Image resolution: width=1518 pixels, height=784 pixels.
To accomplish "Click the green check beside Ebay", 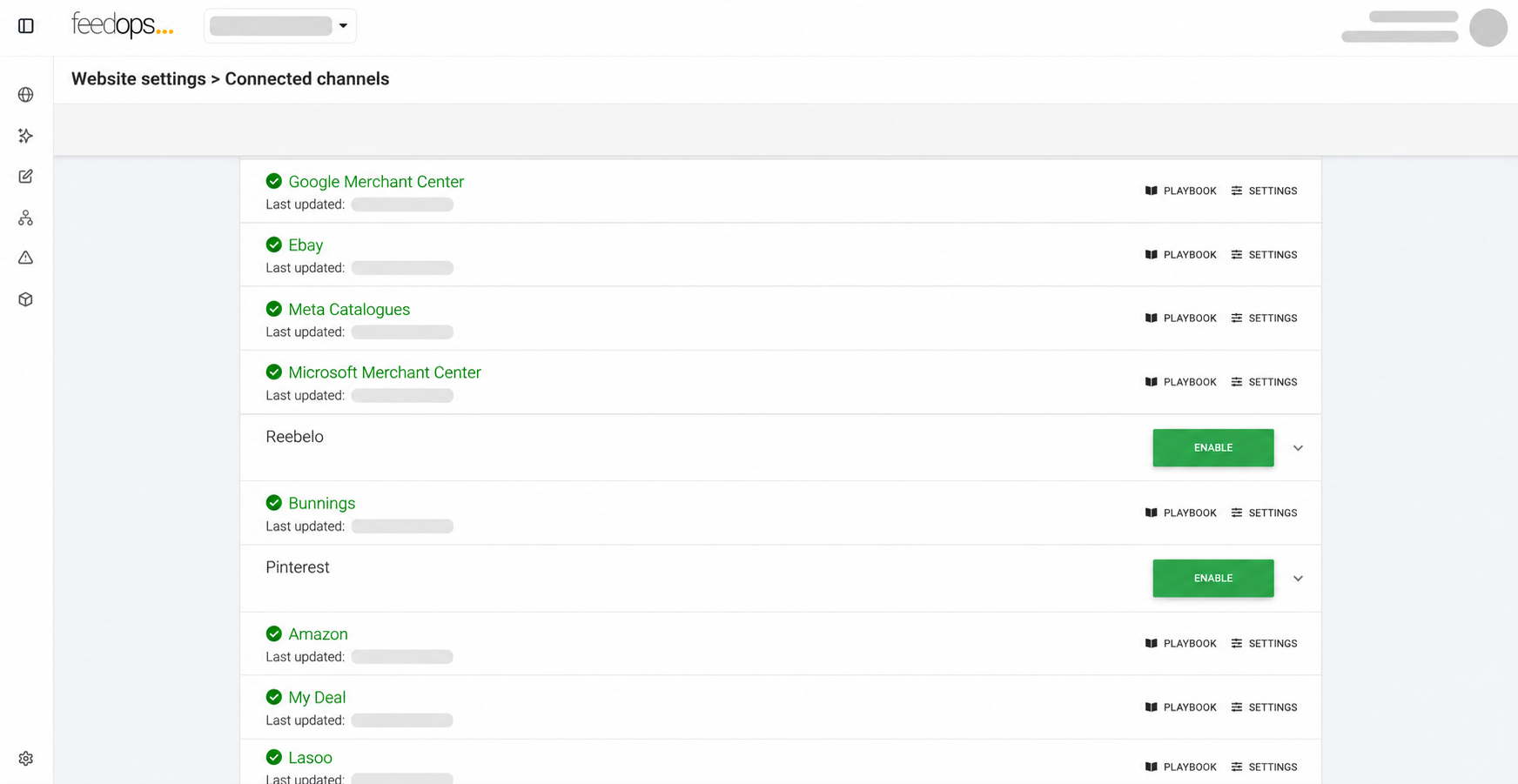I will coord(274,245).
